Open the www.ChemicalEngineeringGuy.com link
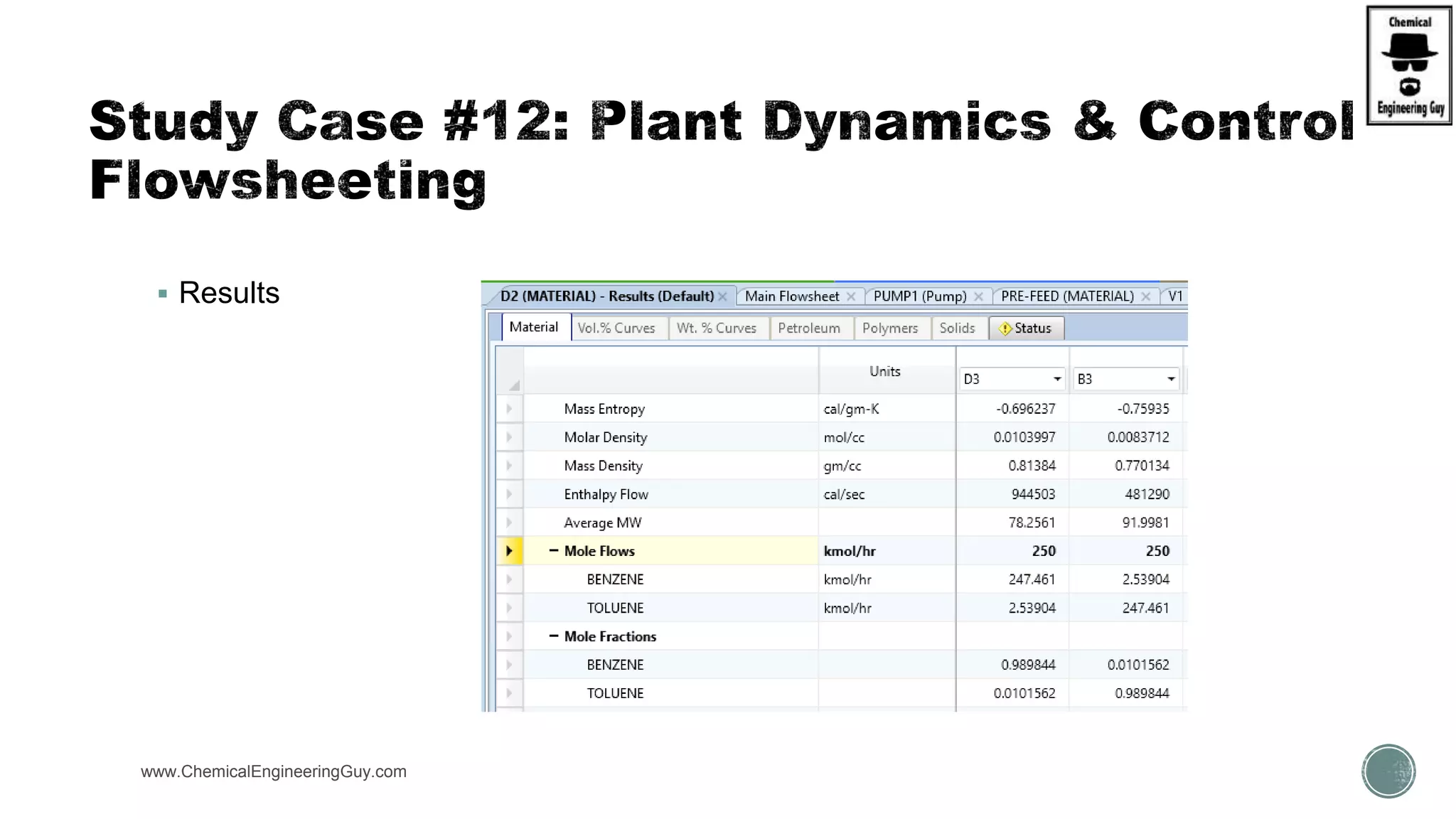This screenshot has height=819, width=1456. [x=274, y=771]
